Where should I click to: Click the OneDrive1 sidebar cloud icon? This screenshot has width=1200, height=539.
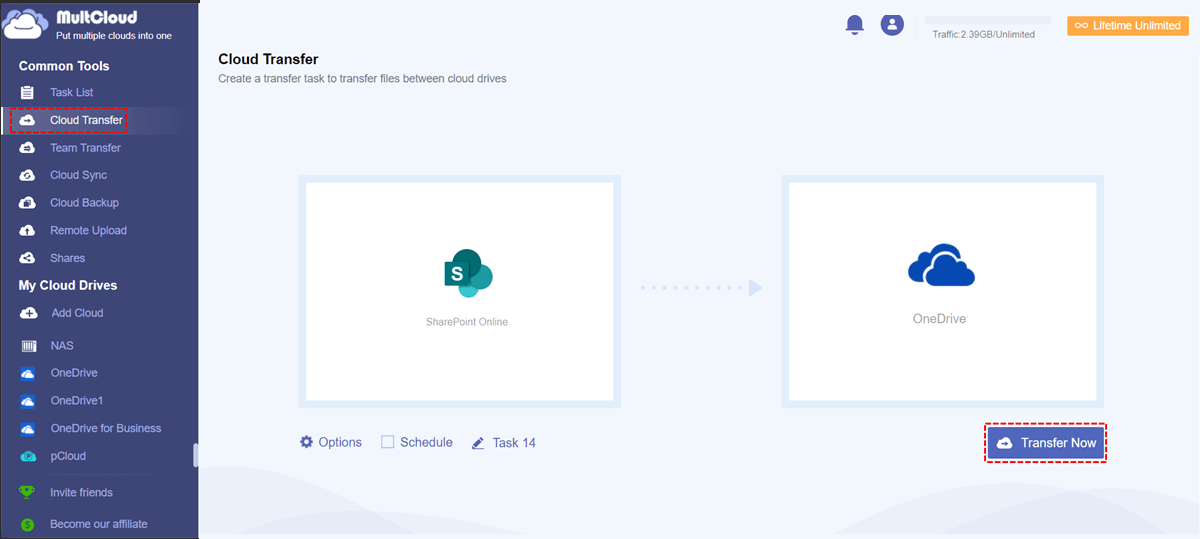[28, 401]
